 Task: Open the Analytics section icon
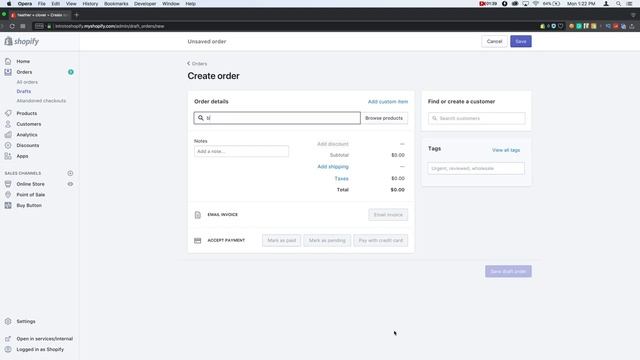click(8, 134)
